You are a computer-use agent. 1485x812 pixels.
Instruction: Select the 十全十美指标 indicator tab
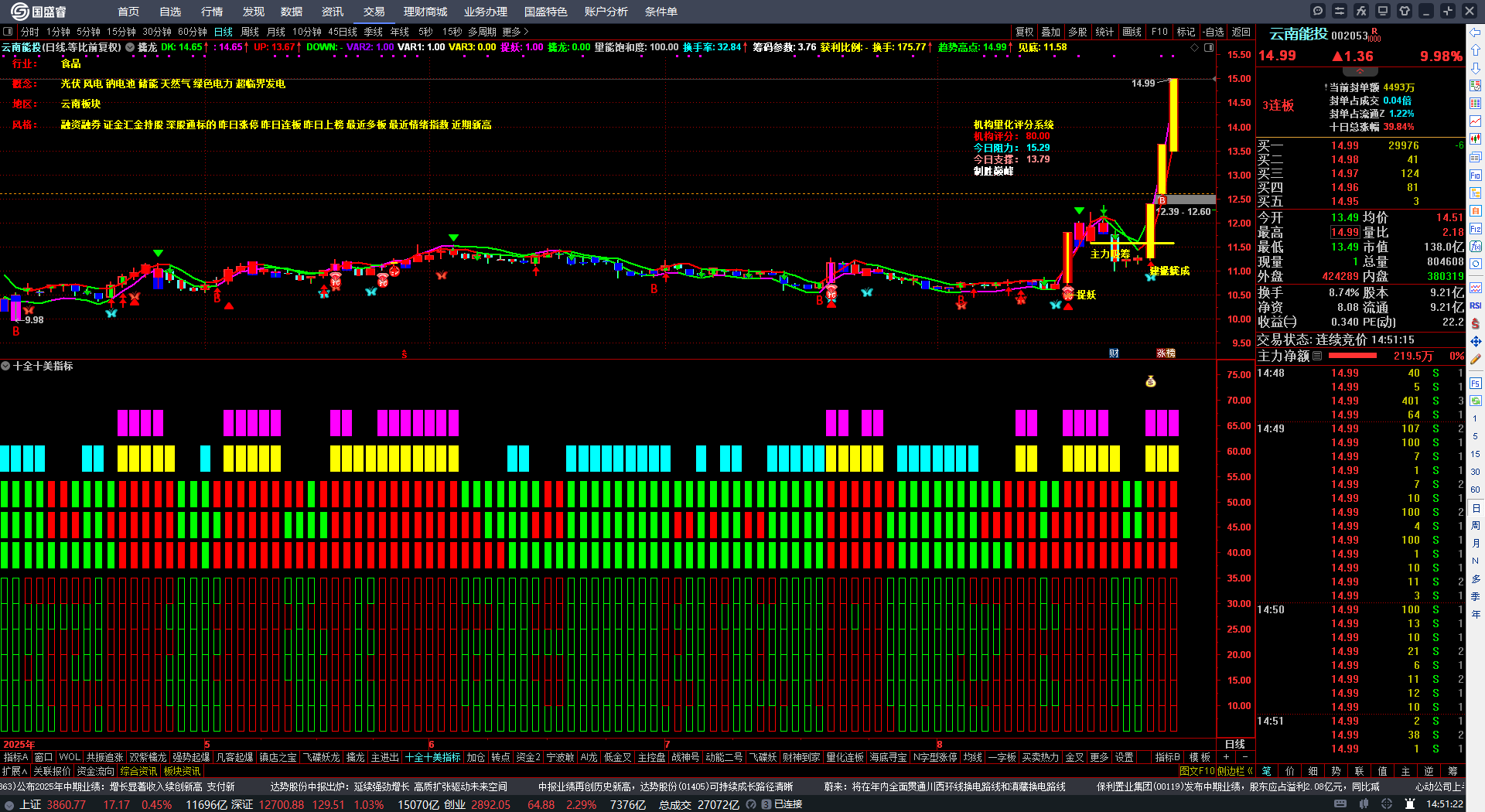433,757
